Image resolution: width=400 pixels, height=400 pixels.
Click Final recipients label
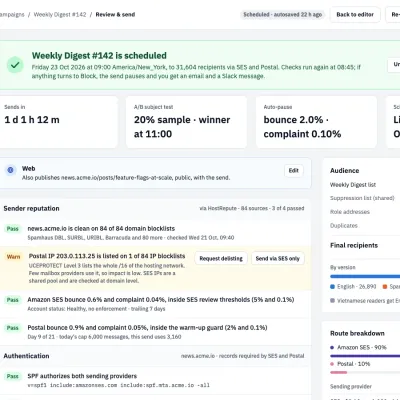point(354,245)
